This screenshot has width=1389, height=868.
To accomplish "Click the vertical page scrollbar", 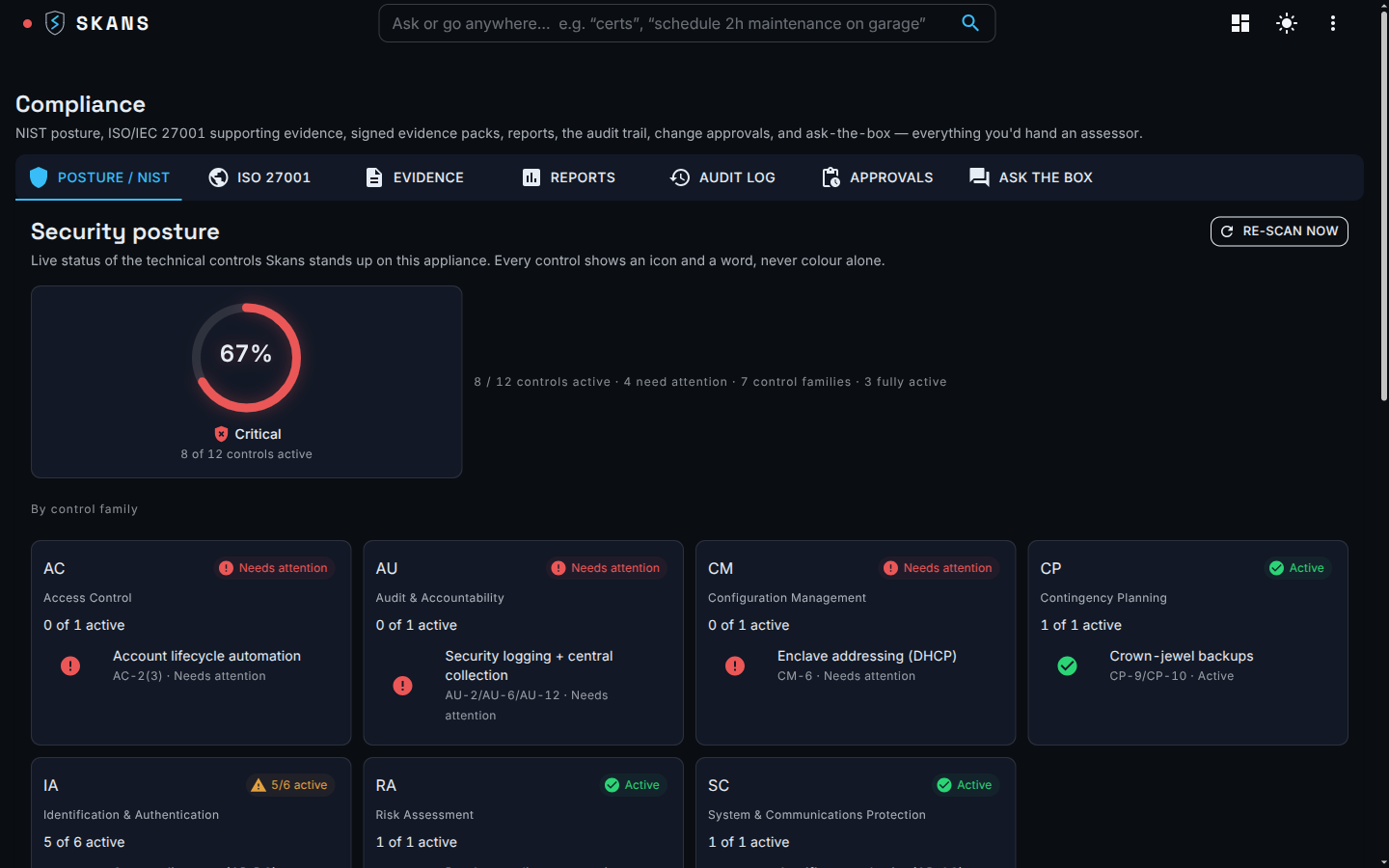I will (1384, 207).
